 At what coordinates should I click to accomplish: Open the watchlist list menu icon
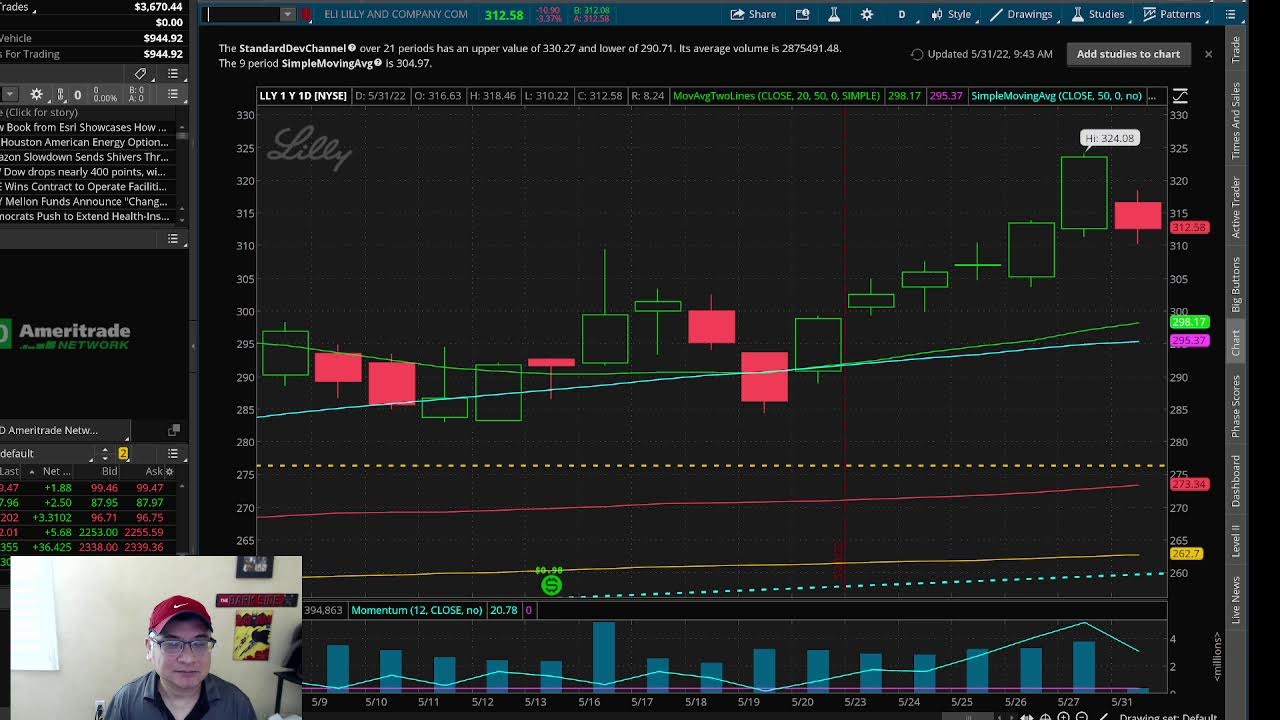click(x=173, y=454)
